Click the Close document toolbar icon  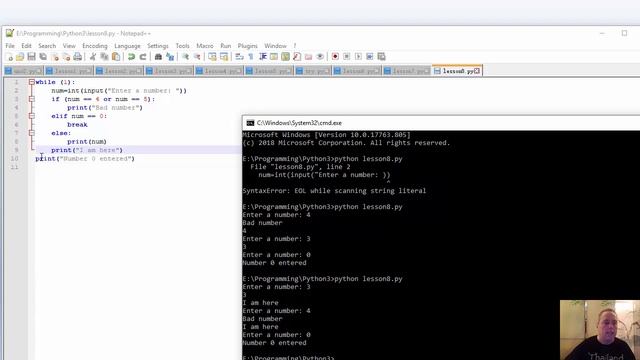pos(54,57)
